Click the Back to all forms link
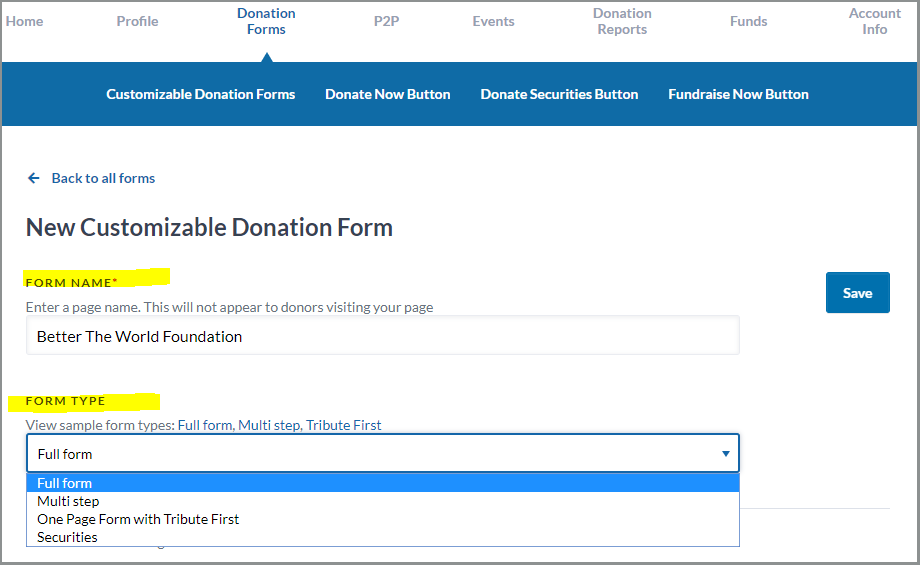Screen dimensions: 920x568 103,178
